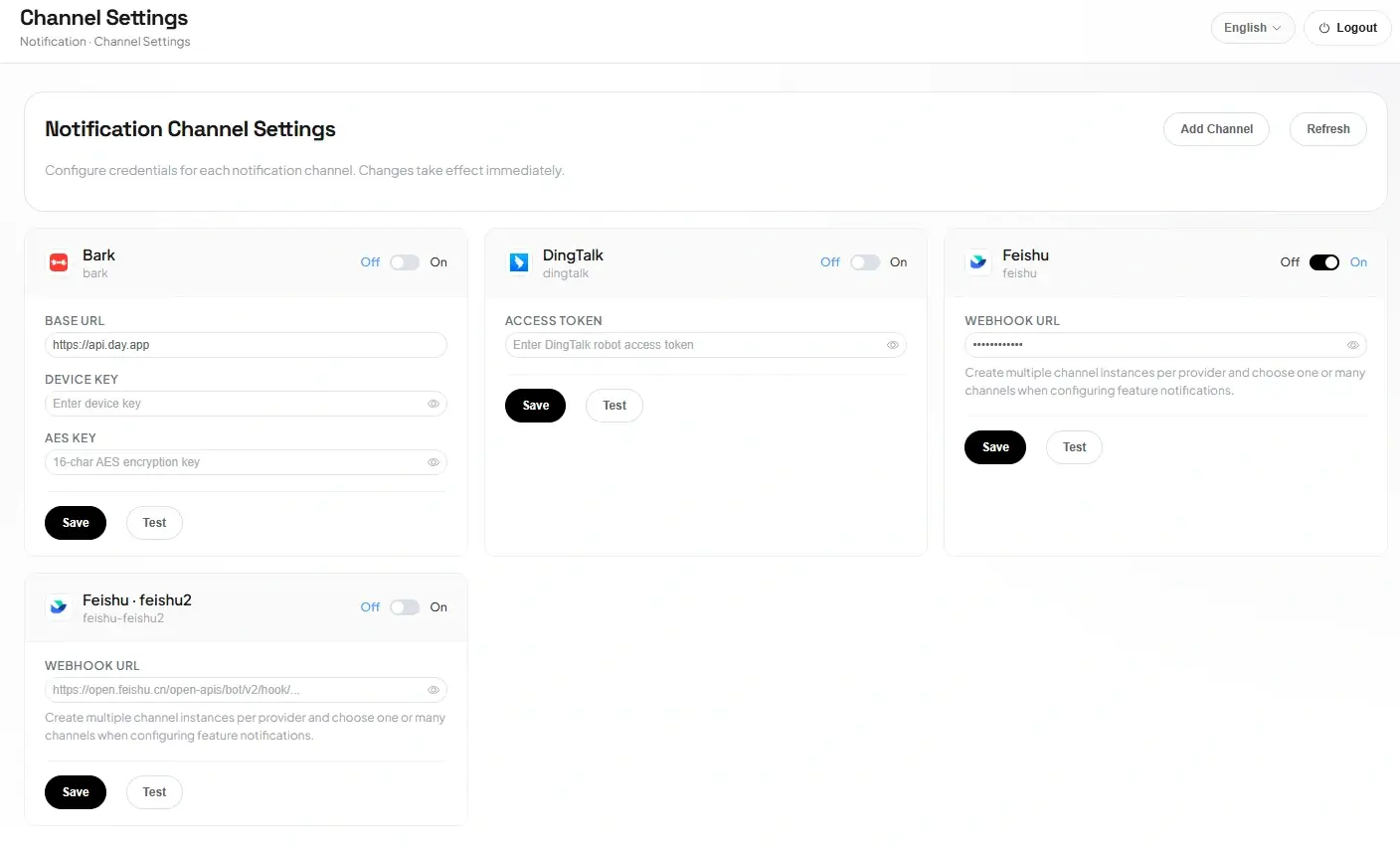Show the Bark AES key via eye icon
This screenshot has width=1400, height=846.
tap(434, 462)
